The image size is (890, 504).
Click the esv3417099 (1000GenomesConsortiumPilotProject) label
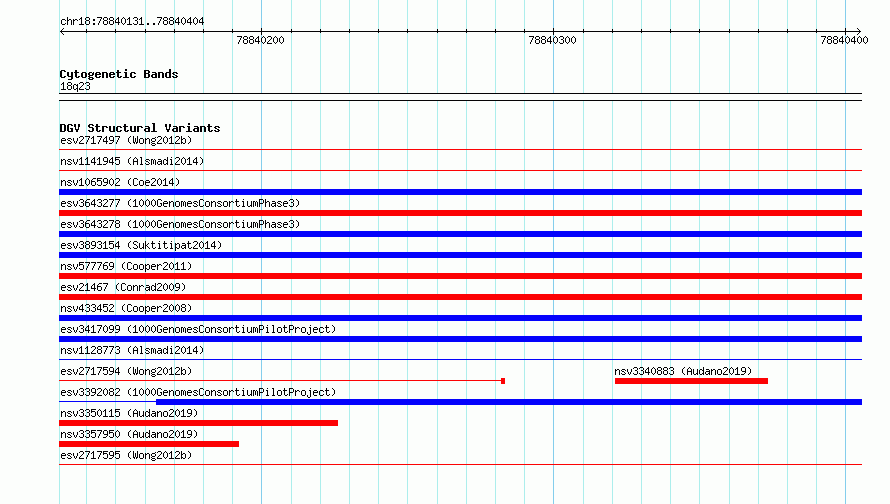pyautogui.click(x=198, y=329)
